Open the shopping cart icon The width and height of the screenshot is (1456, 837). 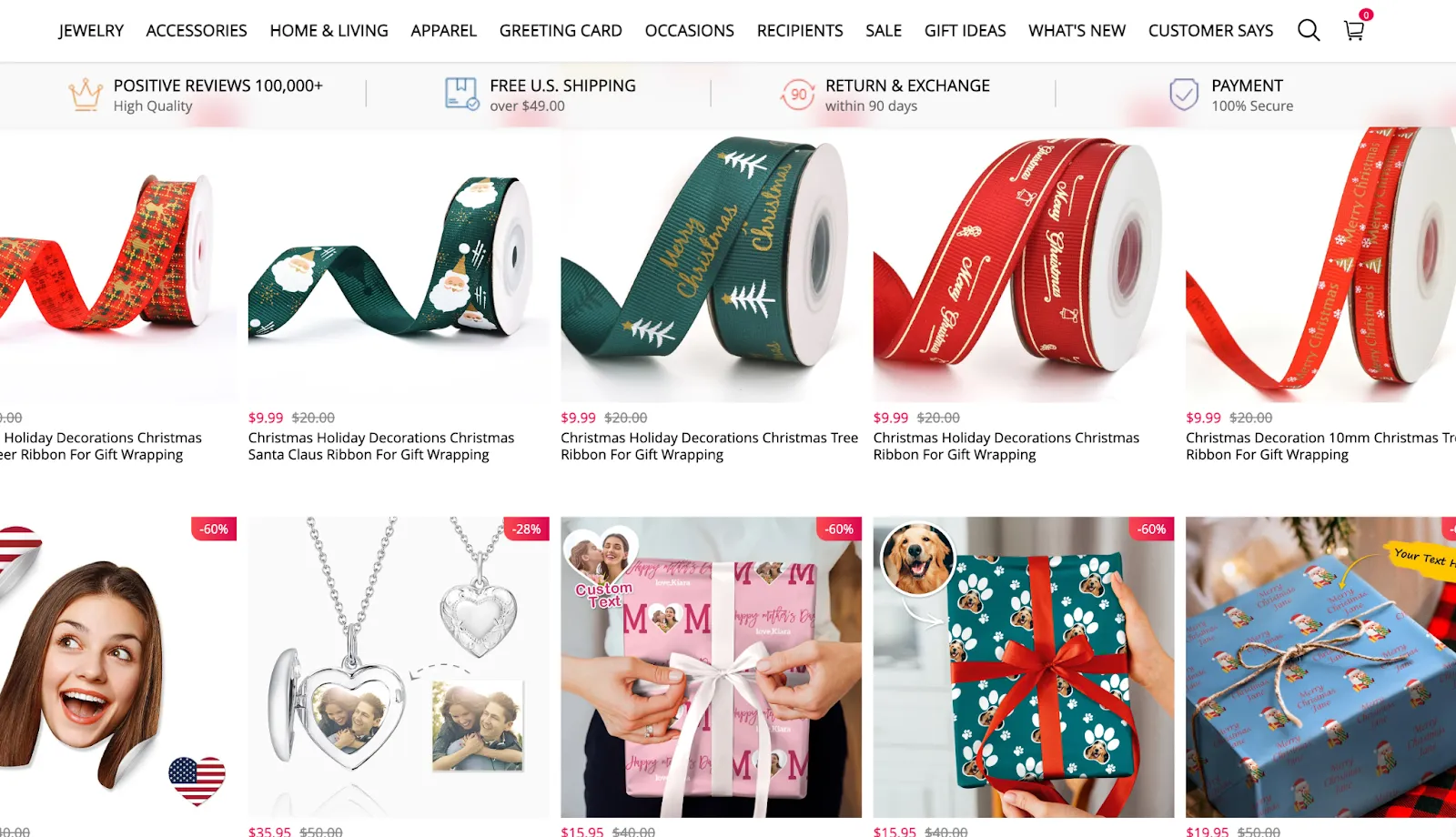1354,30
